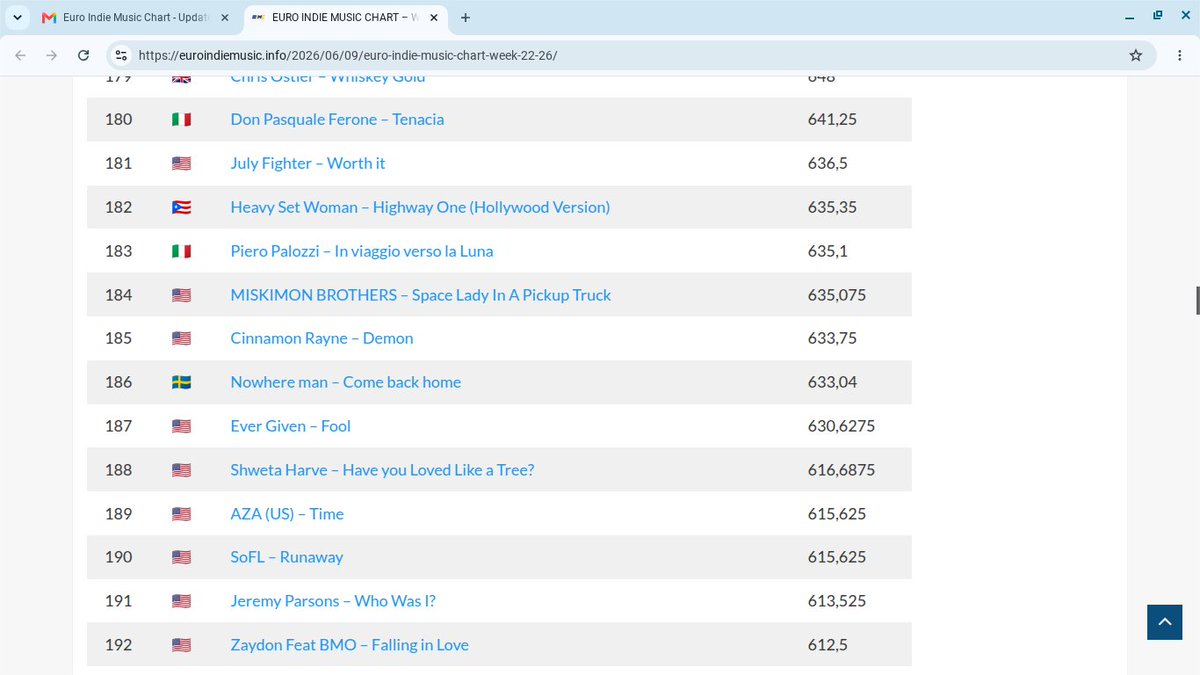This screenshot has width=1200, height=675.
Task: Click the US flag beside SoFL
Action: tap(181, 558)
